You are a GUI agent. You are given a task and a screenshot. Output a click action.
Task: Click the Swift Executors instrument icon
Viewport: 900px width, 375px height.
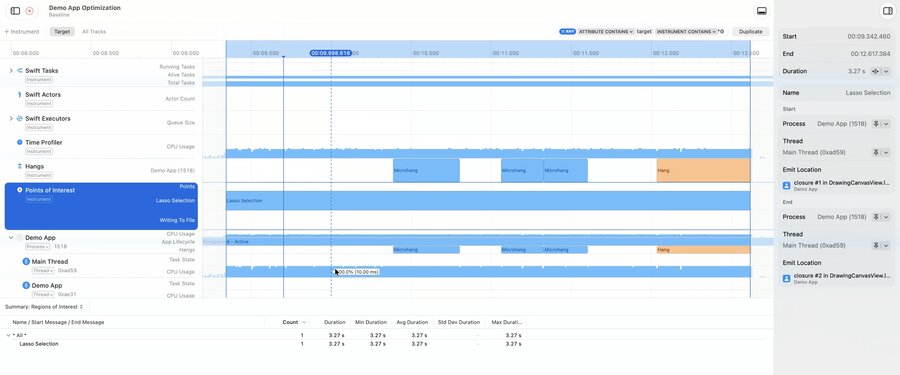pos(20,118)
